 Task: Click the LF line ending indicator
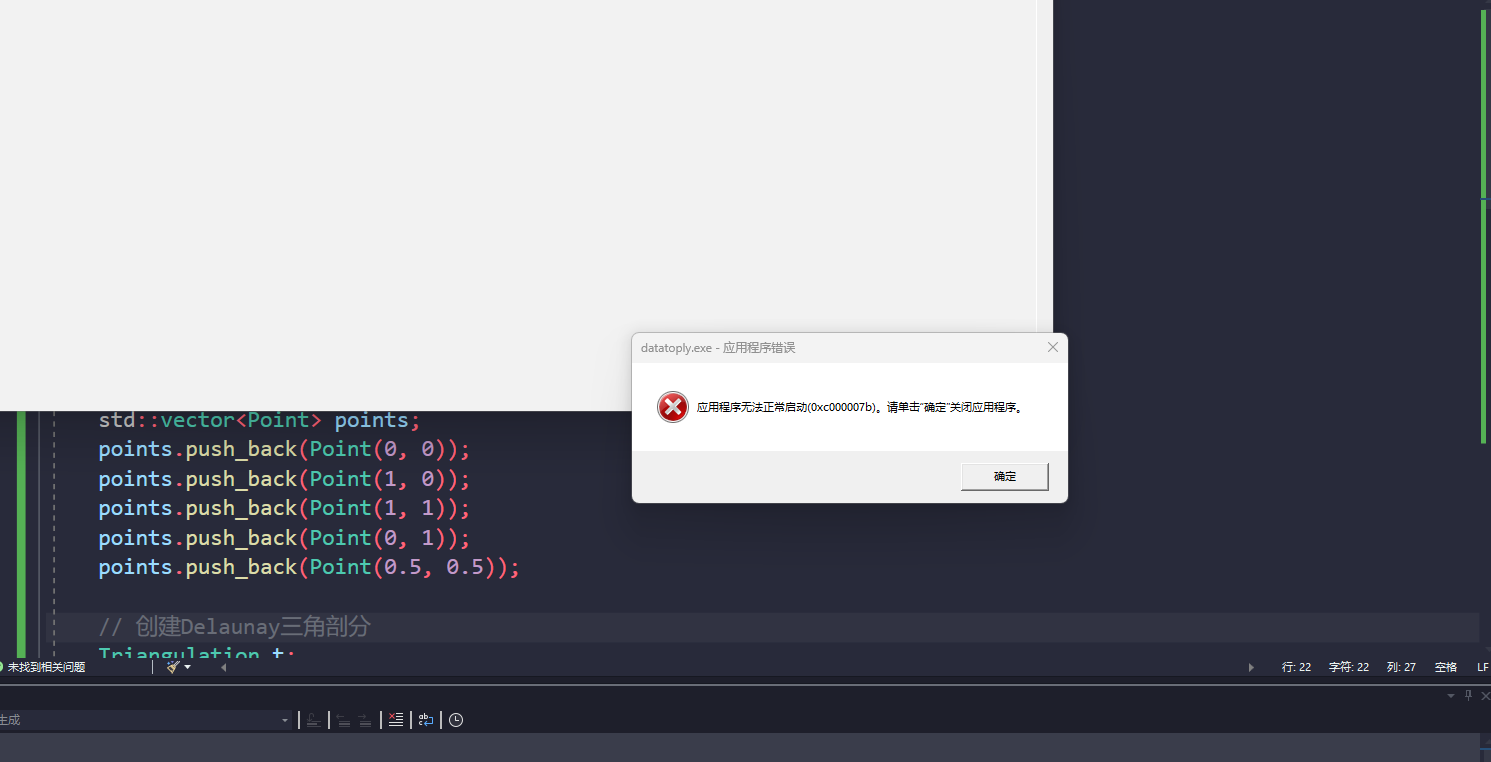pyautogui.click(x=1483, y=667)
